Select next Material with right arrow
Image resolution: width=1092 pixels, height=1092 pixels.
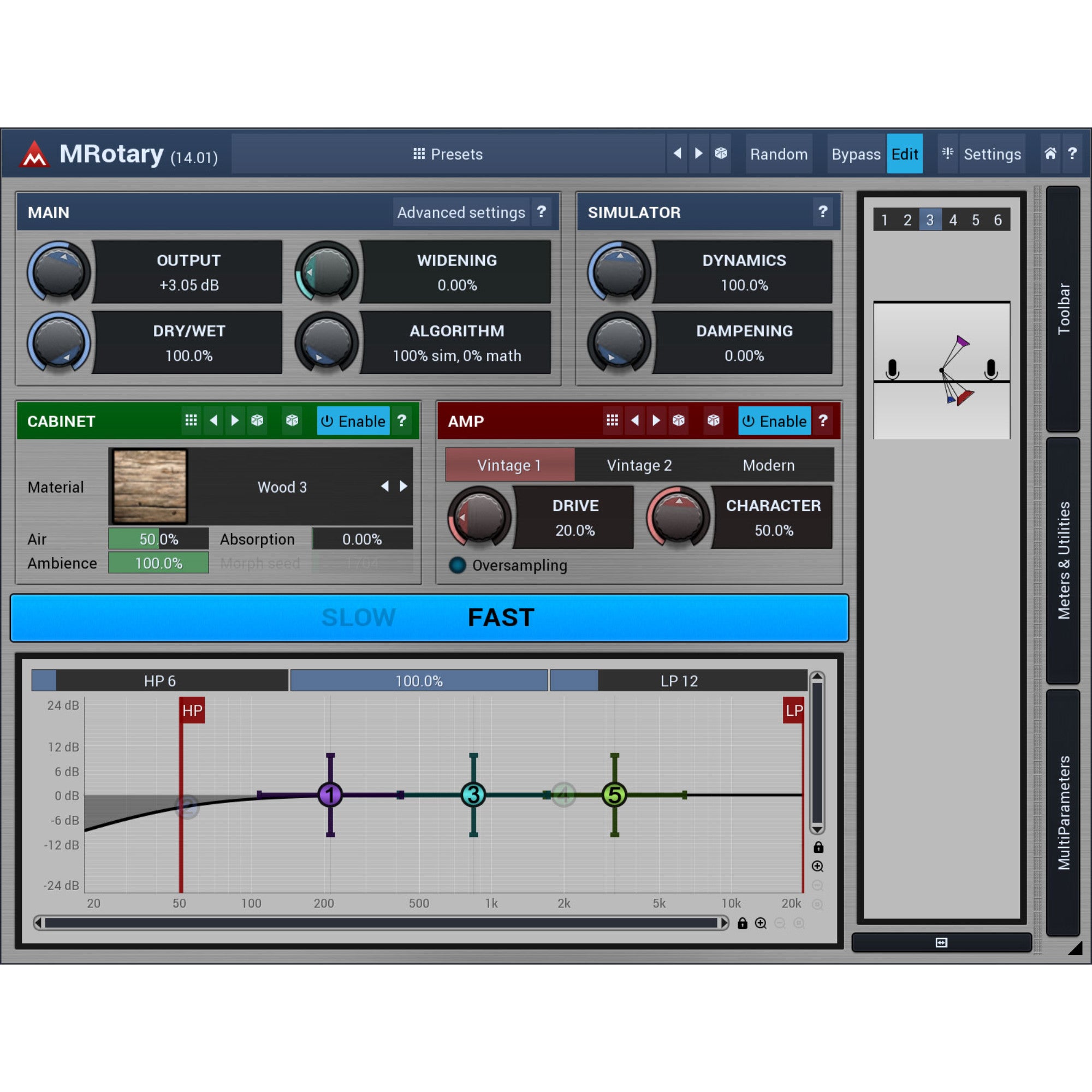pyautogui.click(x=403, y=486)
